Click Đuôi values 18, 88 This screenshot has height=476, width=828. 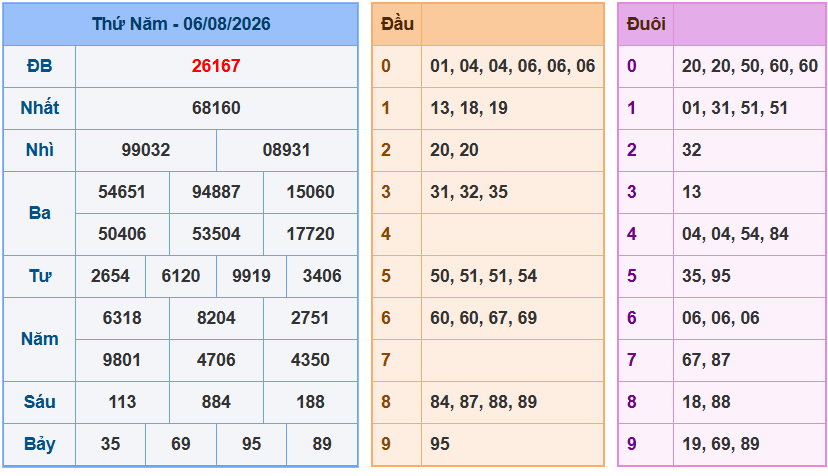pyautogui.click(x=706, y=402)
